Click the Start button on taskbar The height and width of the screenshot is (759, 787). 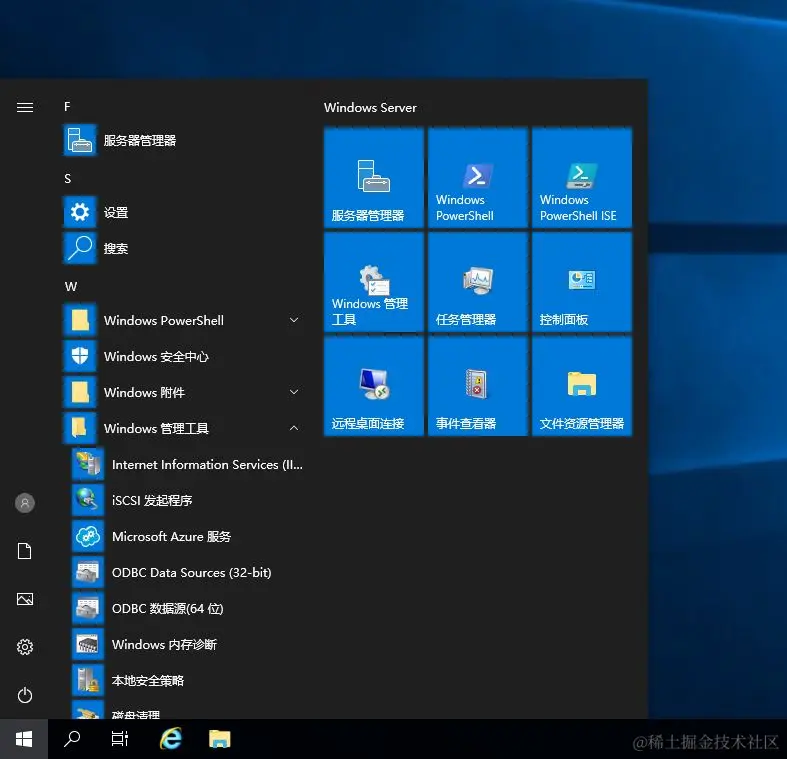(24, 739)
